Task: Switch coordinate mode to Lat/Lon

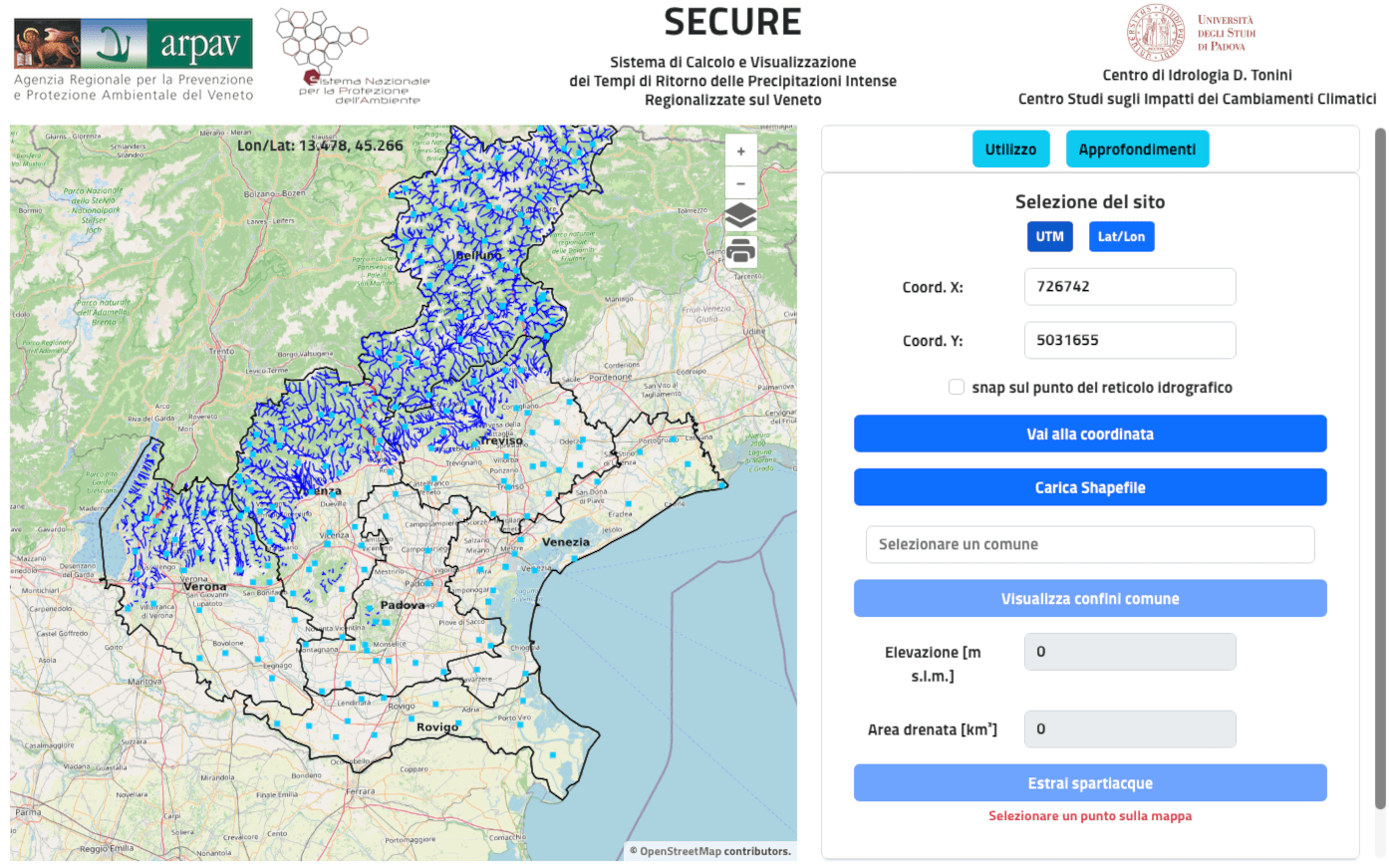Action: click(x=1121, y=236)
